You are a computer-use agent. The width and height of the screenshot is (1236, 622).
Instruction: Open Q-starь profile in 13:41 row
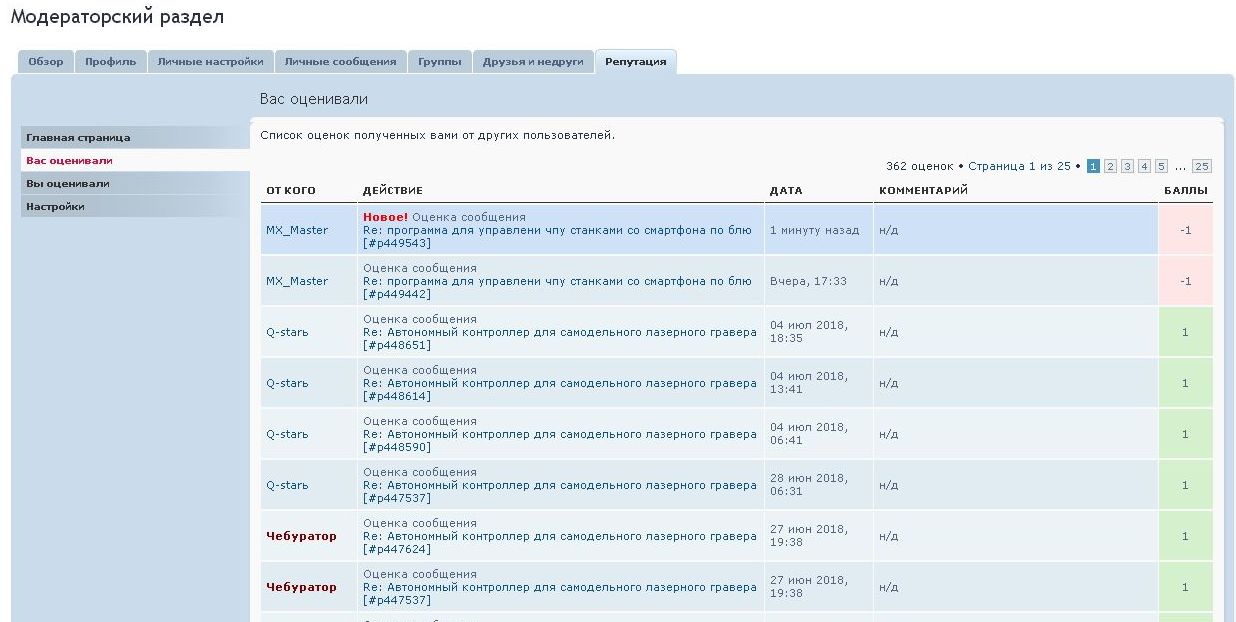coord(287,383)
